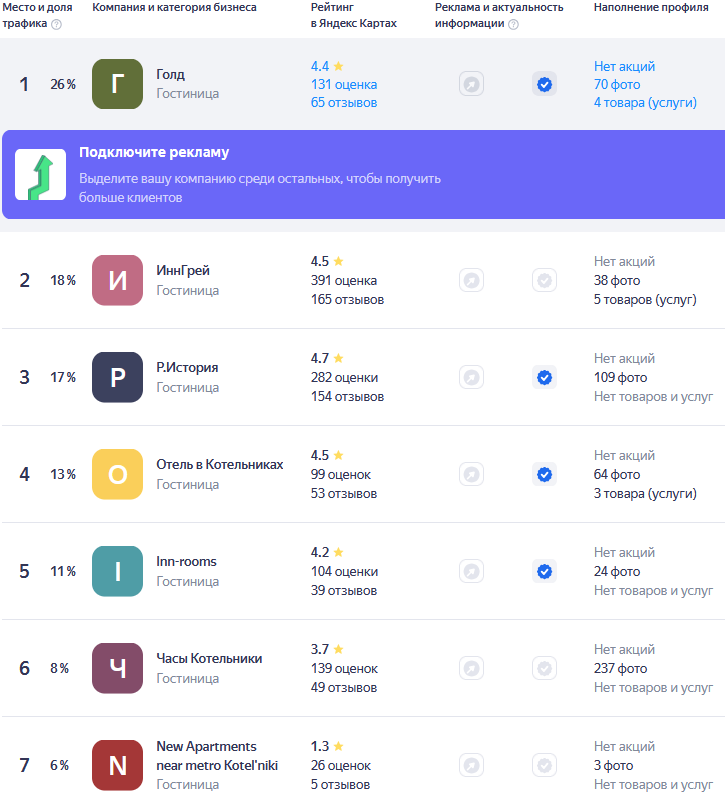Screen dimensions: 725x805
Task: Click '64 фото' in Отель в Котельниках row
Action: point(617,474)
